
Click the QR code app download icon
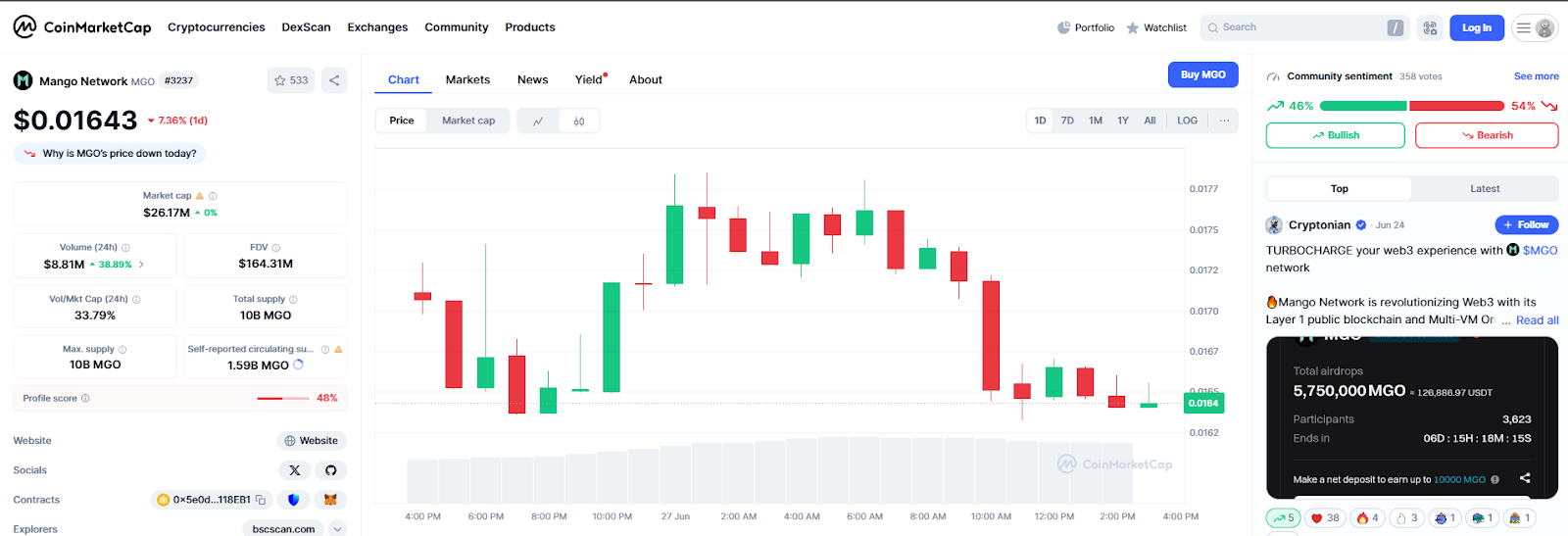pyautogui.click(x=1430, y=27)
